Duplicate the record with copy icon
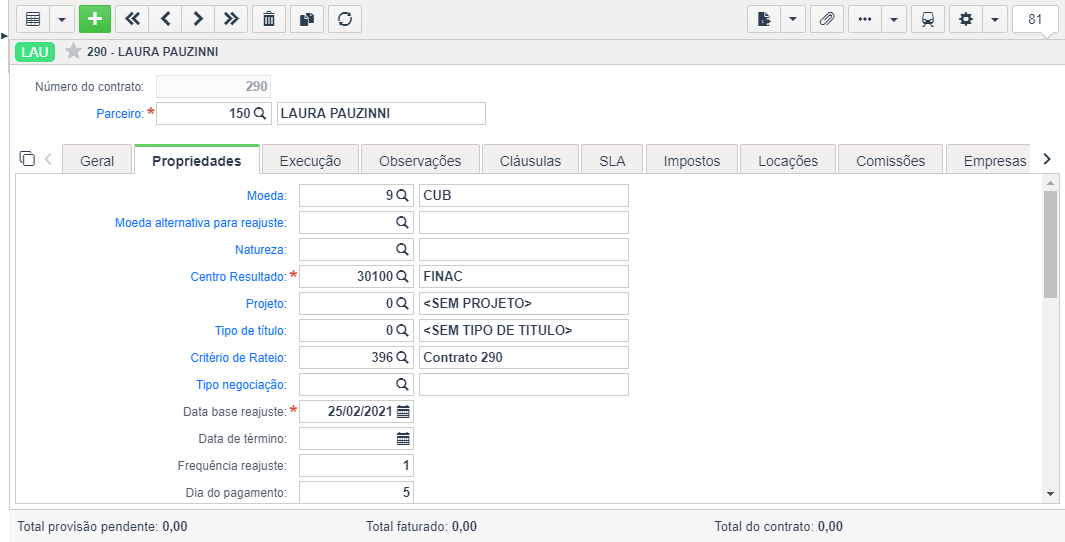 [x=307, y=19]
